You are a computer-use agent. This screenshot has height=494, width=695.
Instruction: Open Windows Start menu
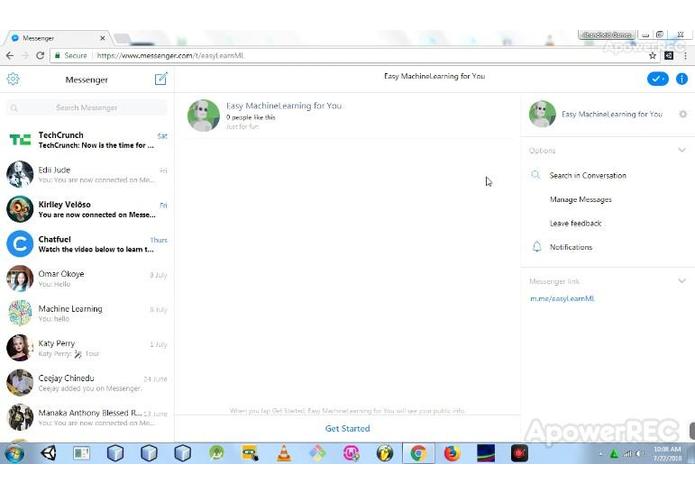[x=14, y=453]
